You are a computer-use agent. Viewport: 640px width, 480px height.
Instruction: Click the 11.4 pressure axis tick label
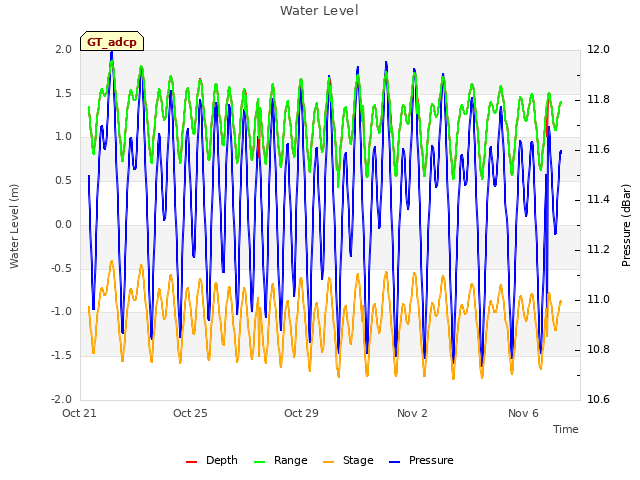pos(598,200)
